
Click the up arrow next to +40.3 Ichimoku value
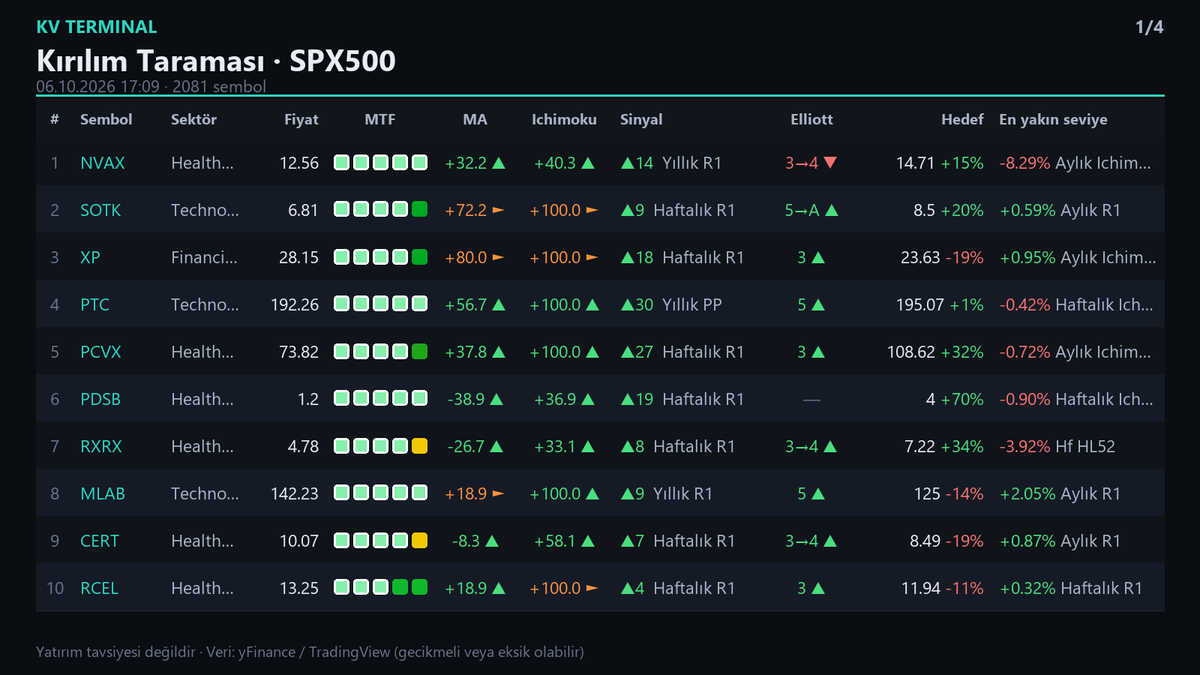588,163
